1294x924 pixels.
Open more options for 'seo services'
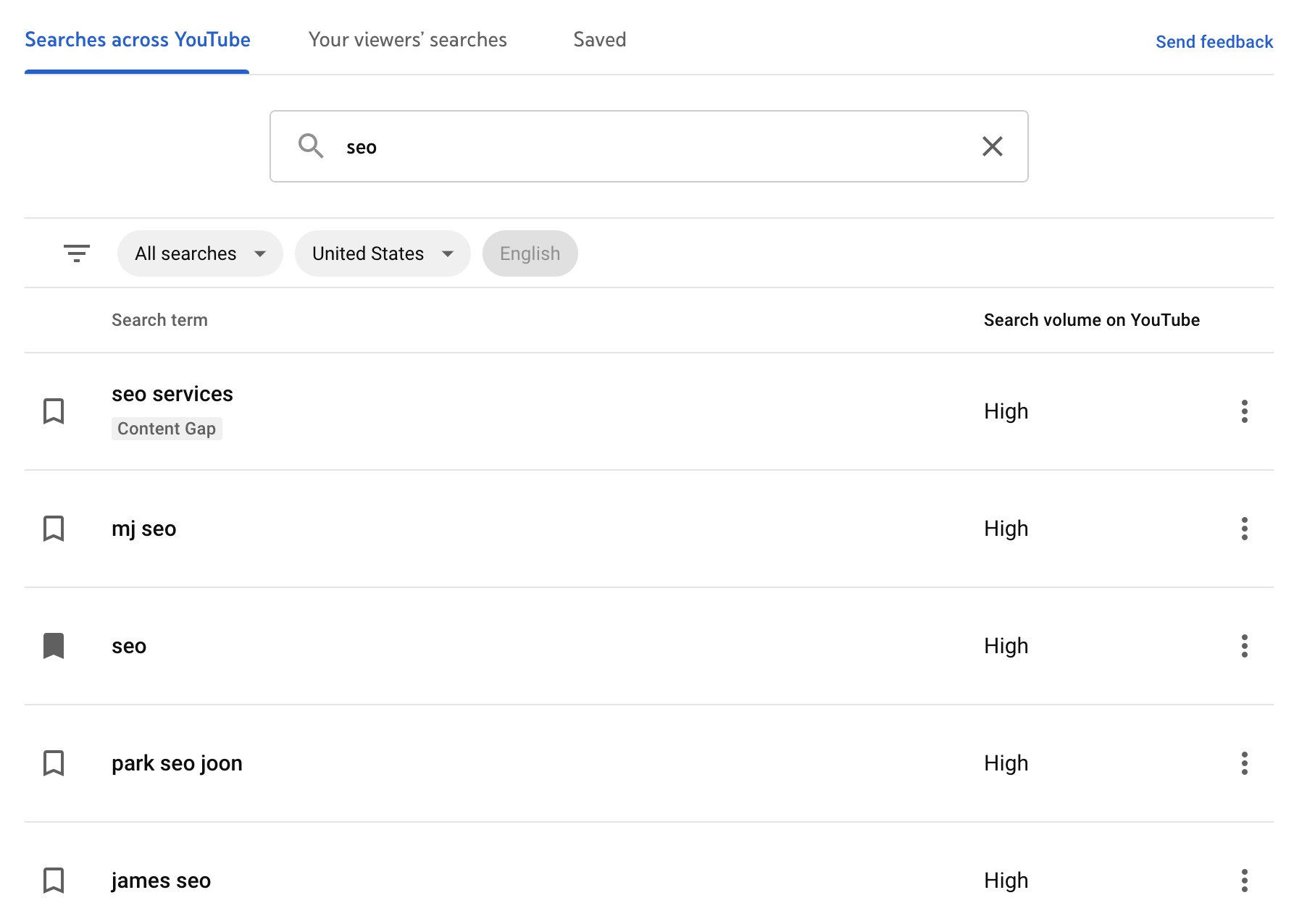(x=1244, y=411)
